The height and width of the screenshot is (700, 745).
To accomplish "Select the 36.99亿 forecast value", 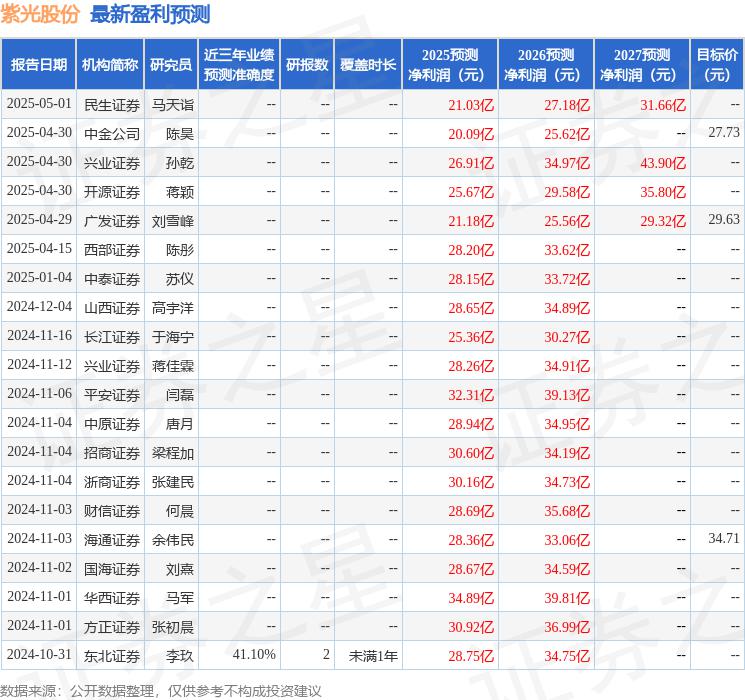I will (x=567, y=626).
